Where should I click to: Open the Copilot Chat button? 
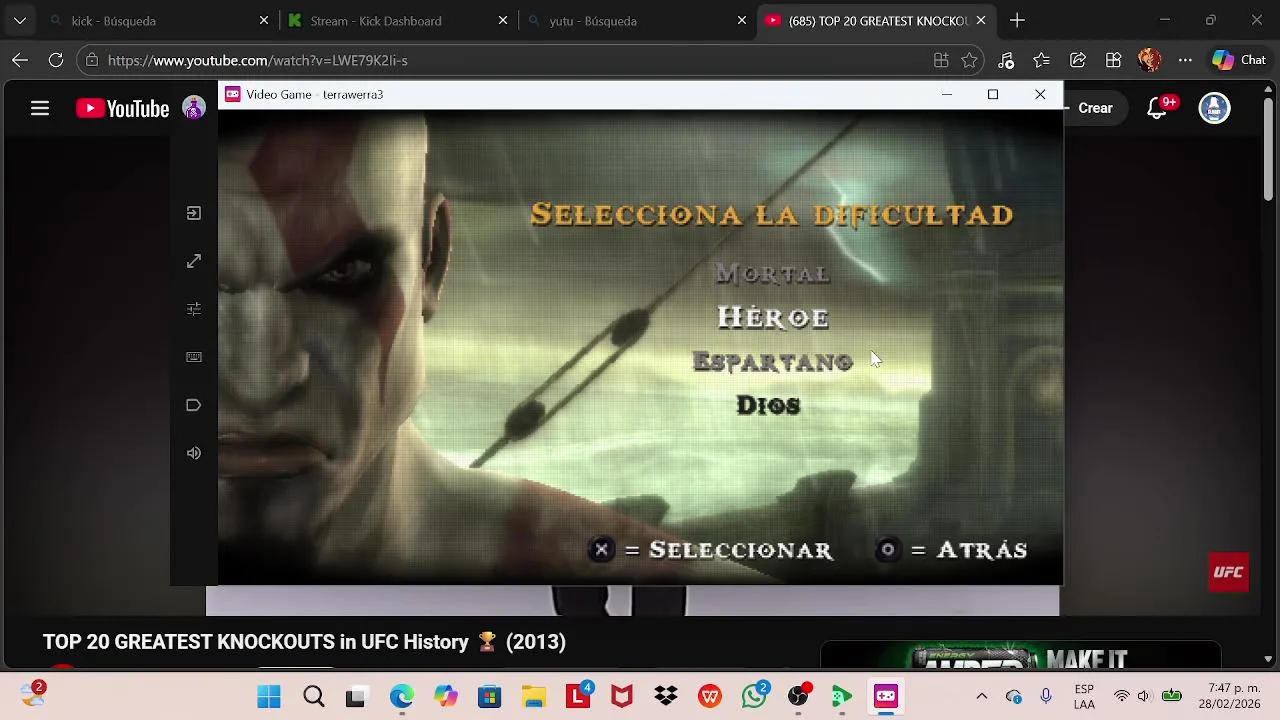(1239, 60)
